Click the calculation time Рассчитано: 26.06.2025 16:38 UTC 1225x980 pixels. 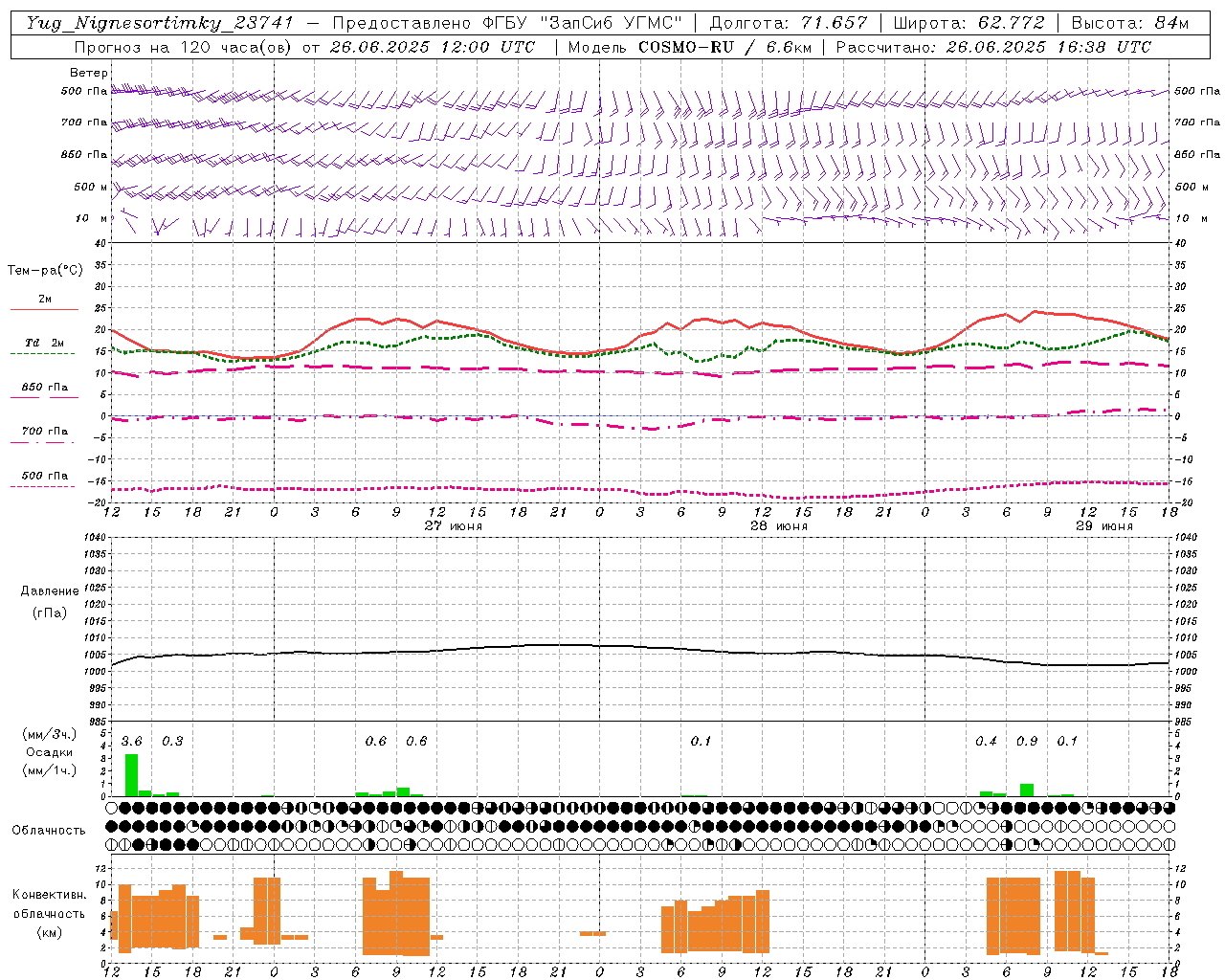(x=993, y=46)
